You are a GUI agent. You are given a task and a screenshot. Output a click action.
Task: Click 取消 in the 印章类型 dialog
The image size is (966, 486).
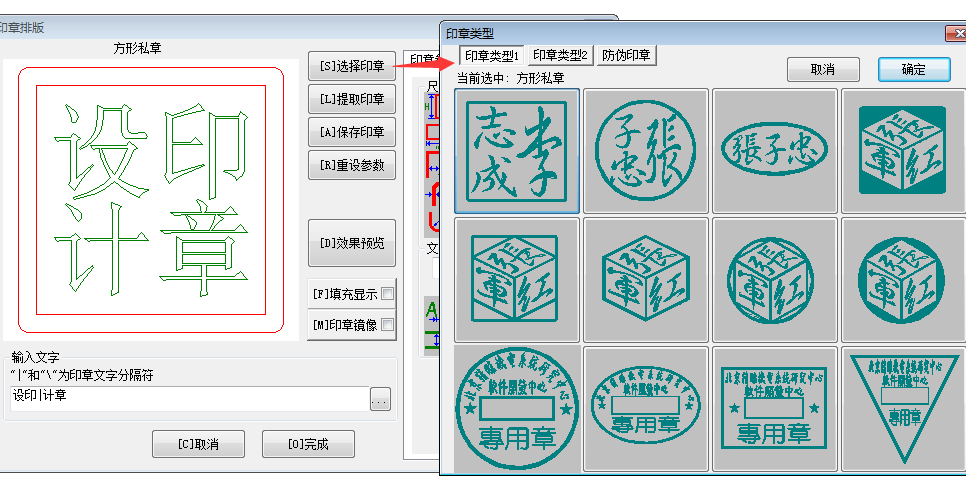822,70
